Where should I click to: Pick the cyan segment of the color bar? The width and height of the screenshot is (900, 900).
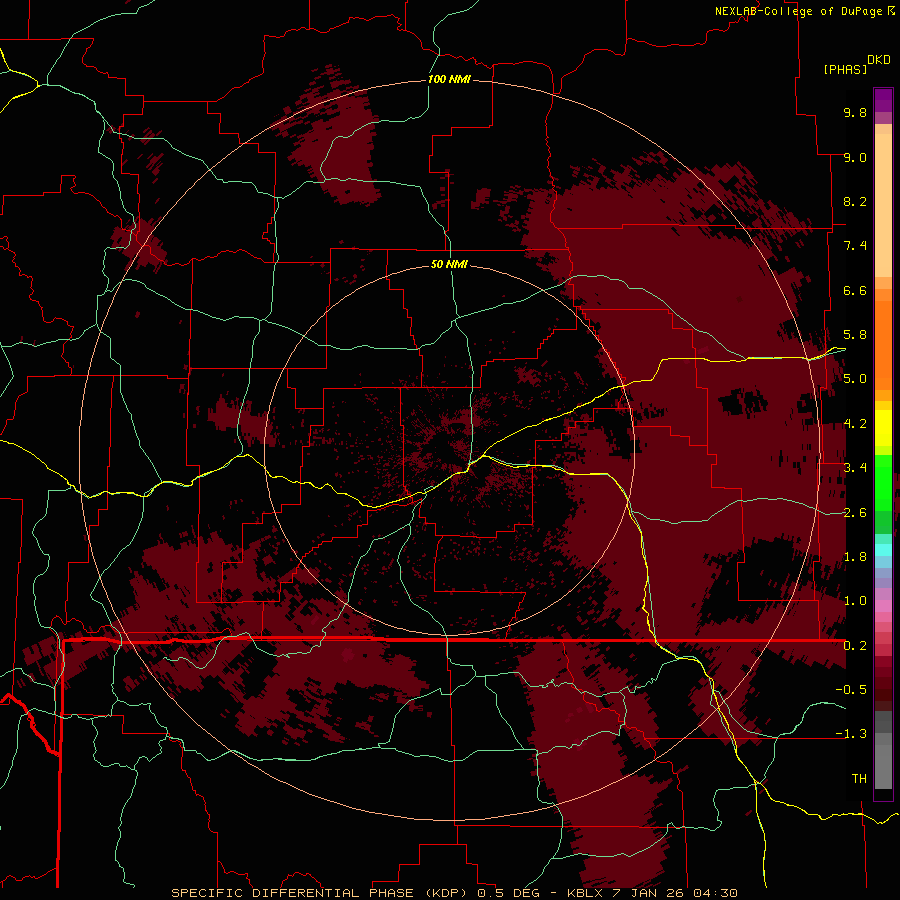tap(883, 550)
